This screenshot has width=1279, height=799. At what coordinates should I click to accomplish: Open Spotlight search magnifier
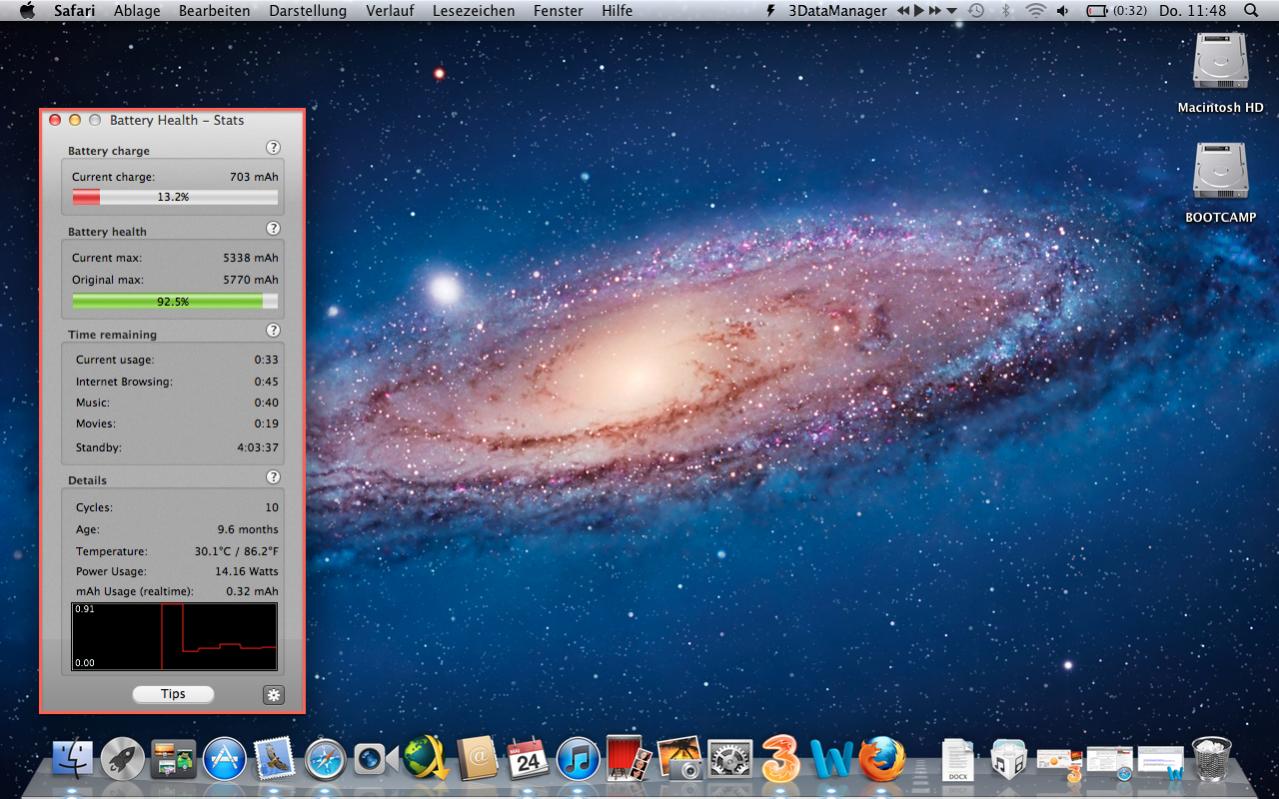pos(1252,11)
